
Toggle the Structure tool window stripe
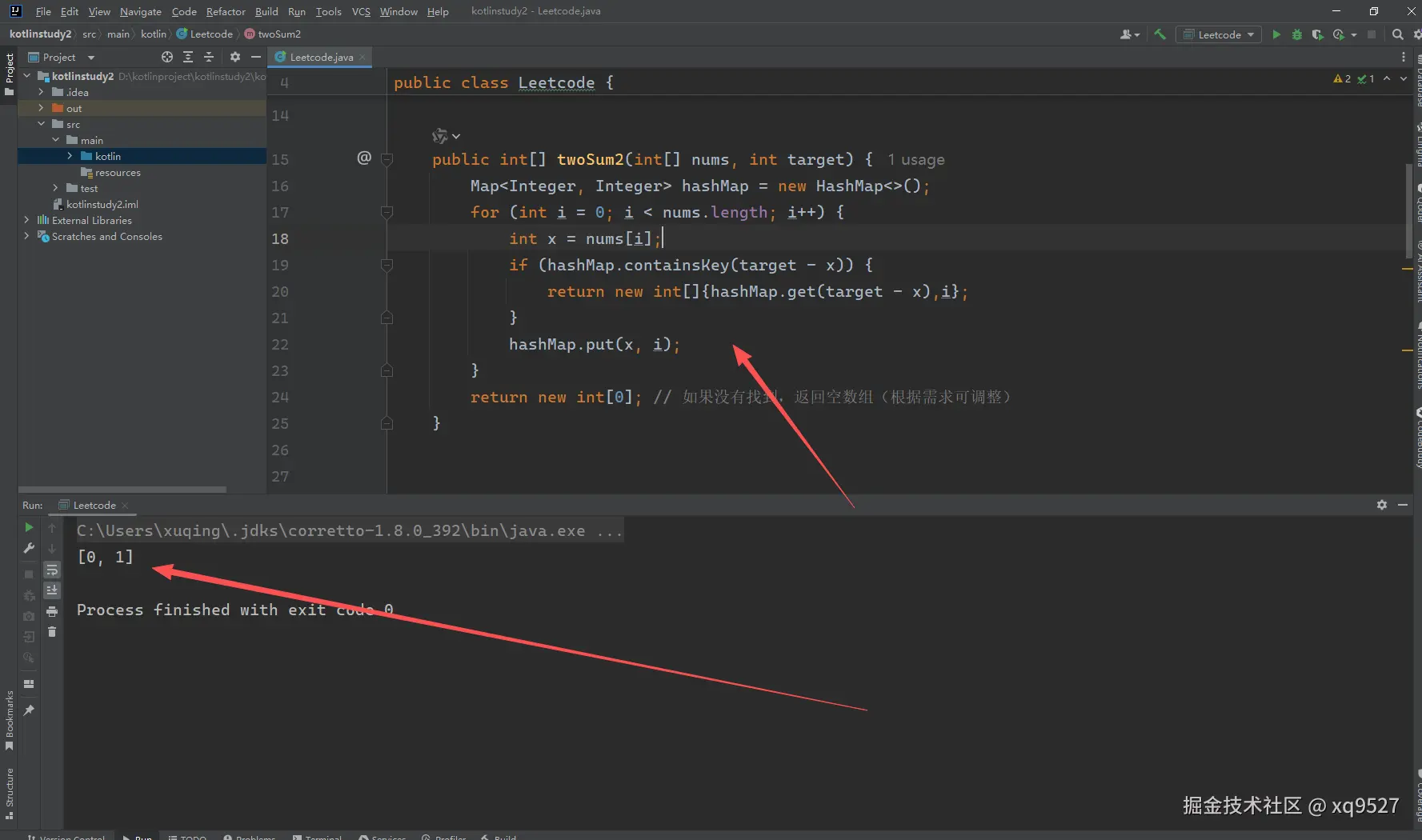pyautogui.click(x=9, y=793)
